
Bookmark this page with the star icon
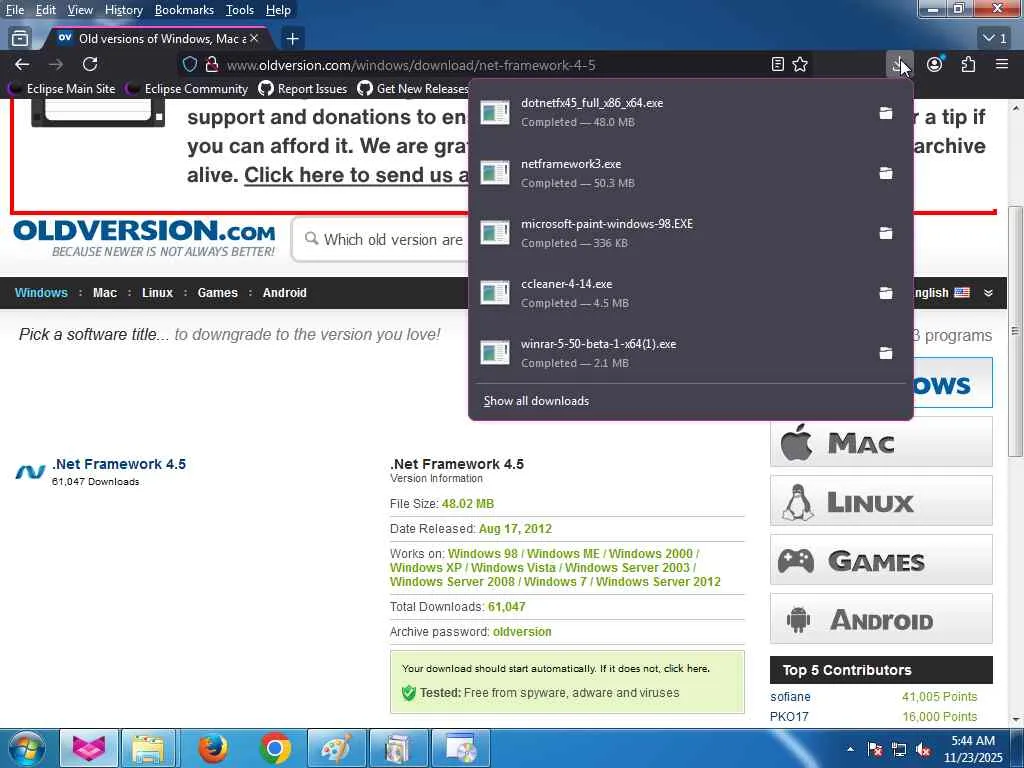tap(800, 64)
